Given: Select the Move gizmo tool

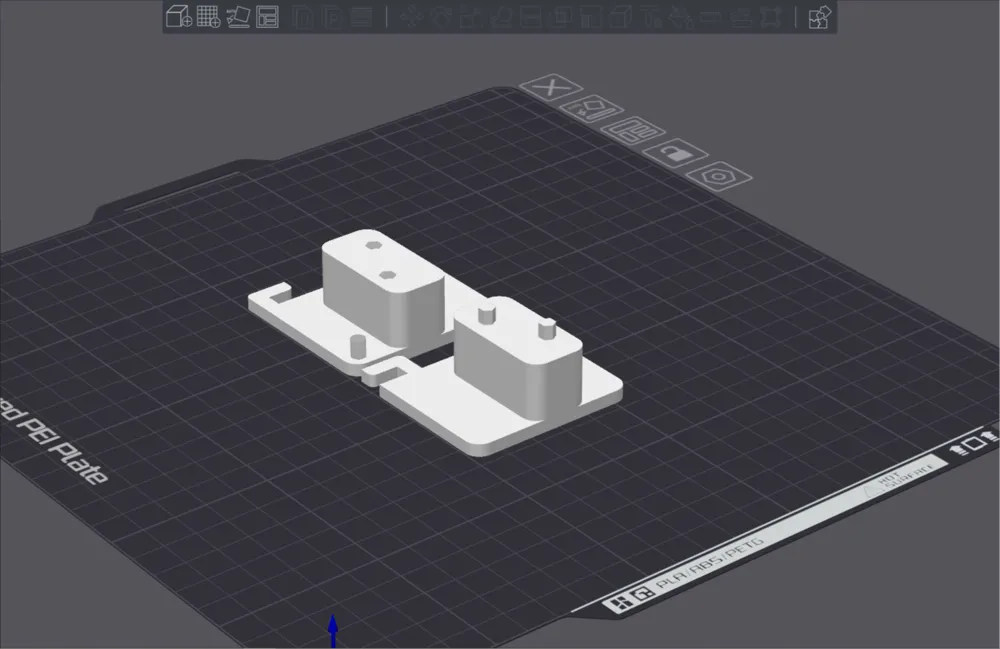Looking at the screenshot, I should pos(411,17).
